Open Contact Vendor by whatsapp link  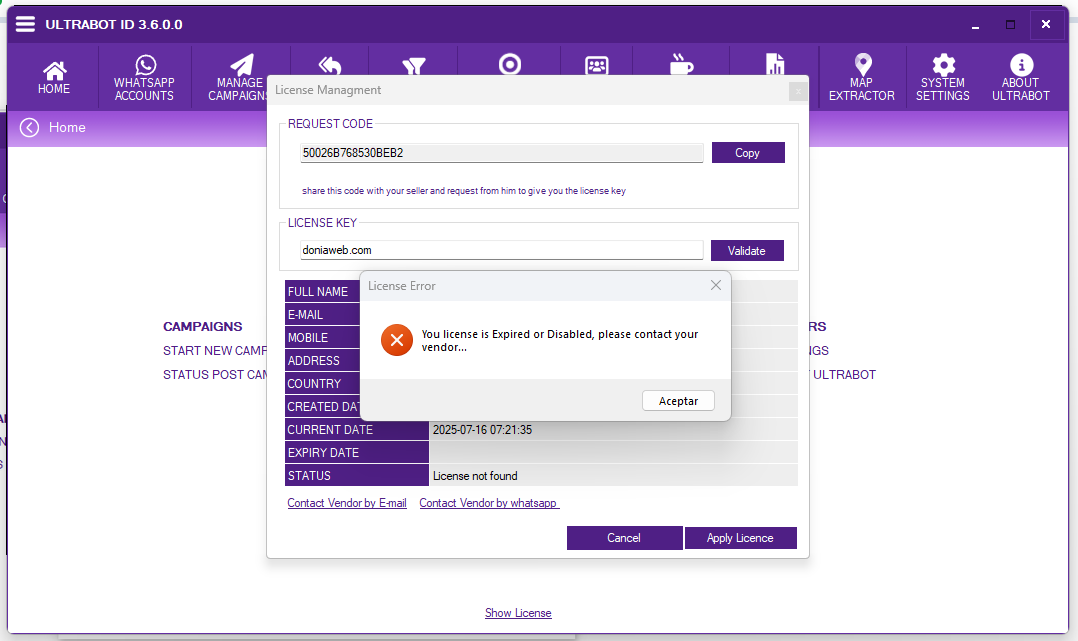pos(489,503)
